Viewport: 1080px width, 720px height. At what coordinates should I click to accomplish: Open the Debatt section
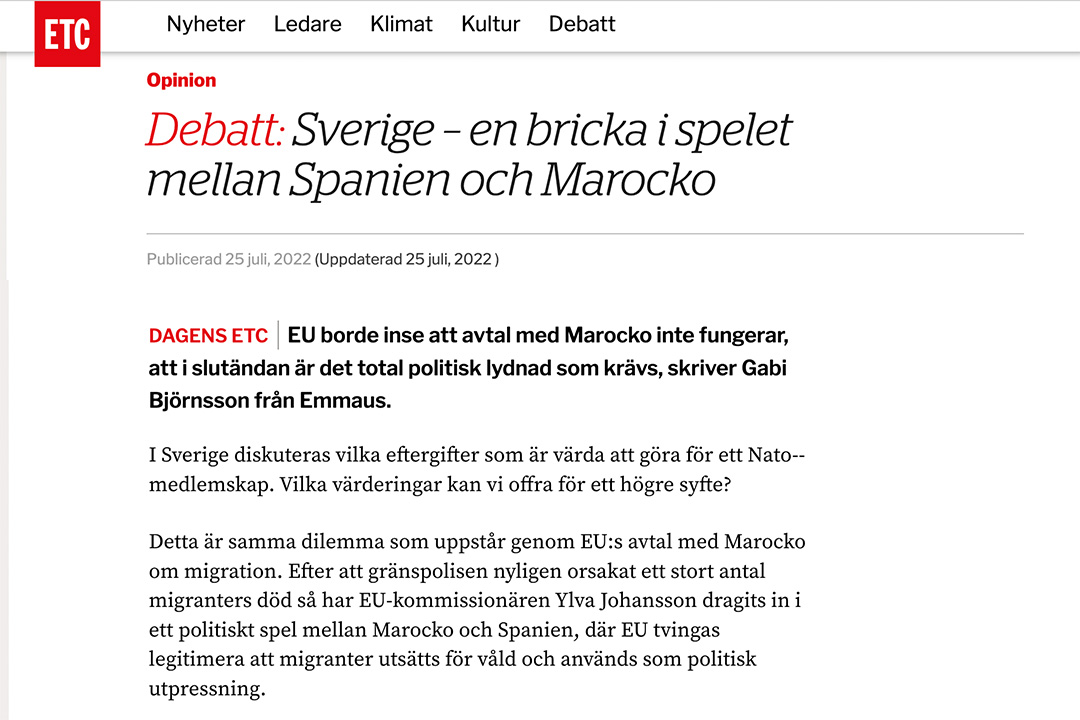pyautogui.click(x=581, y=24)
